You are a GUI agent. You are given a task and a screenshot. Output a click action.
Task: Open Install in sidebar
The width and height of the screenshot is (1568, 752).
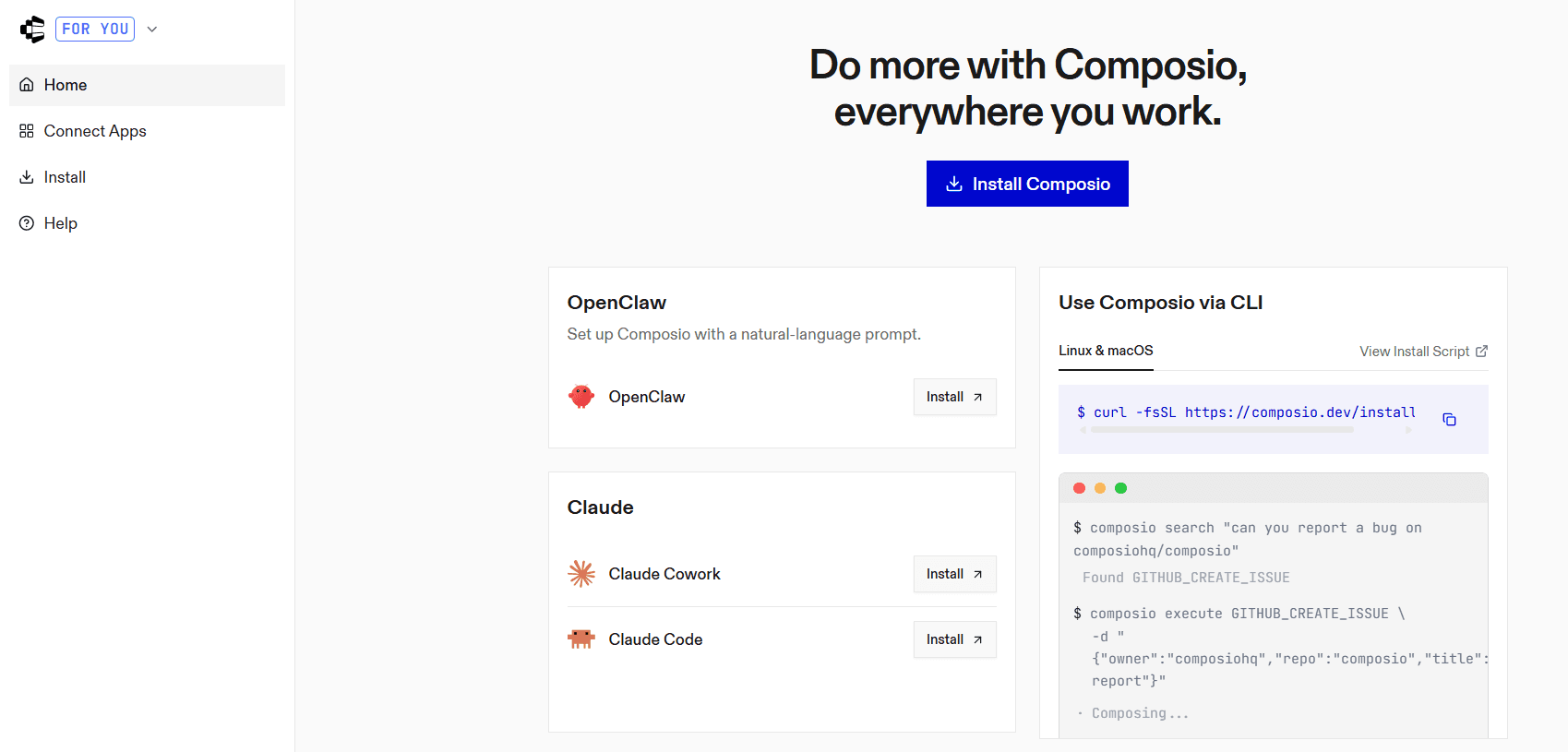coord(147,177)
